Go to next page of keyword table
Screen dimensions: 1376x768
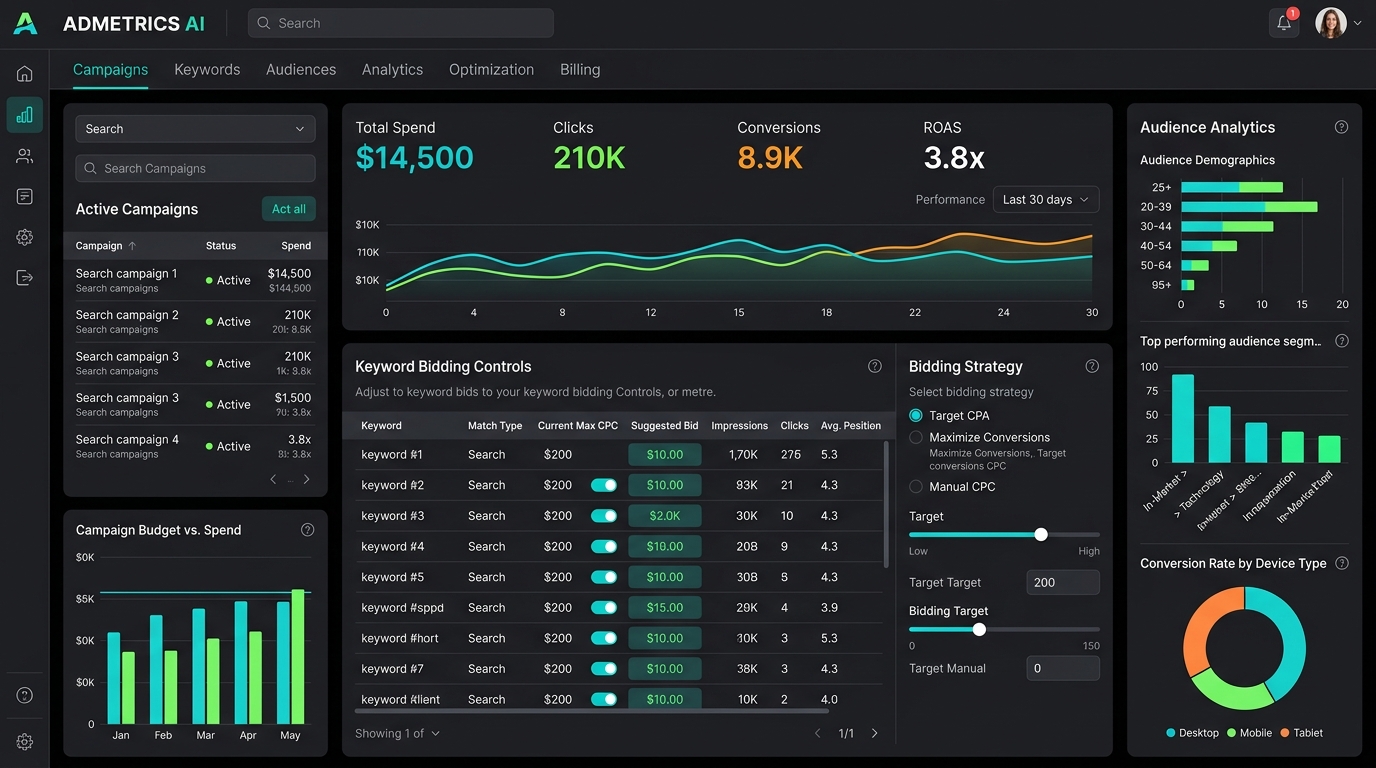tap(875, 733)
